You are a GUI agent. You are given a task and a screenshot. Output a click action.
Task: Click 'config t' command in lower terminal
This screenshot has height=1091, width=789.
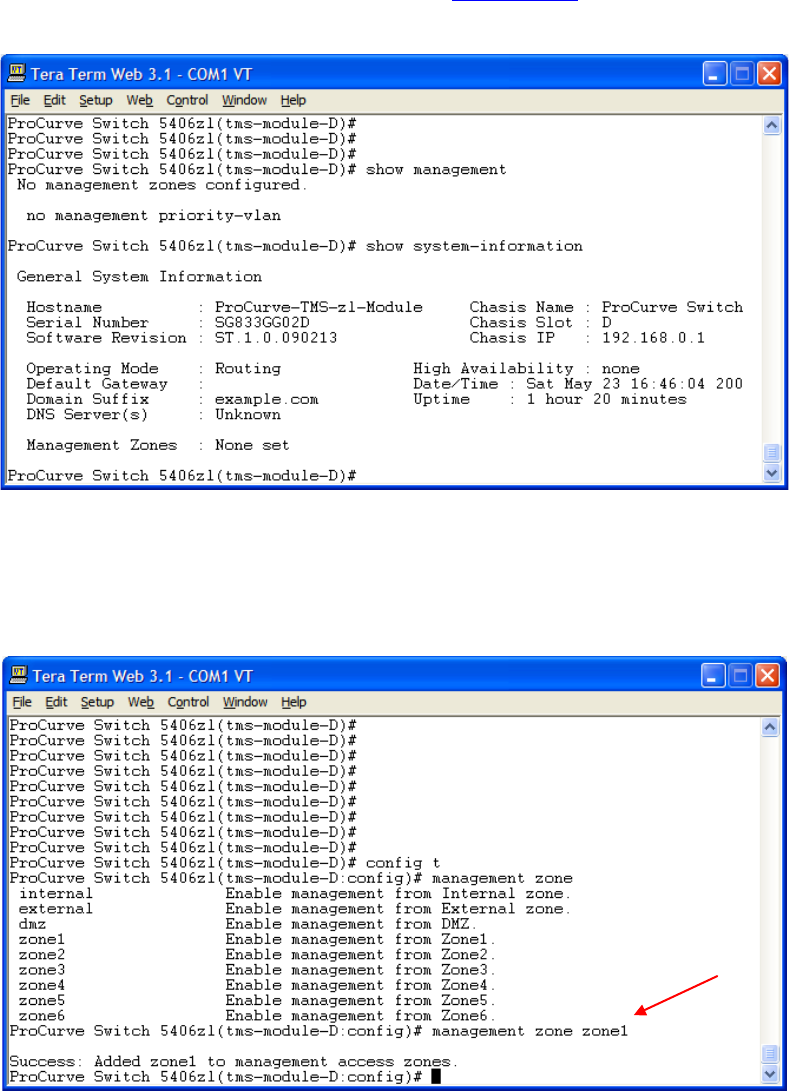click(x=403, y=863)
